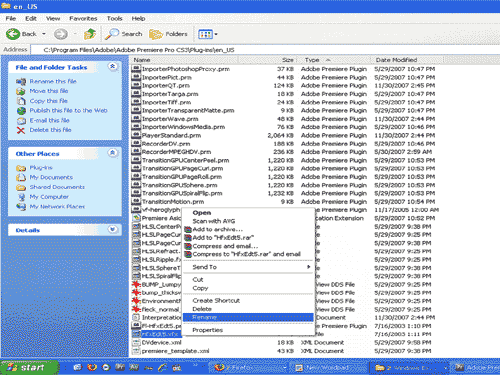Open the Edit menu
This screenshot has width=500, height=375.
pyautogui.click(x=31, y=18)
